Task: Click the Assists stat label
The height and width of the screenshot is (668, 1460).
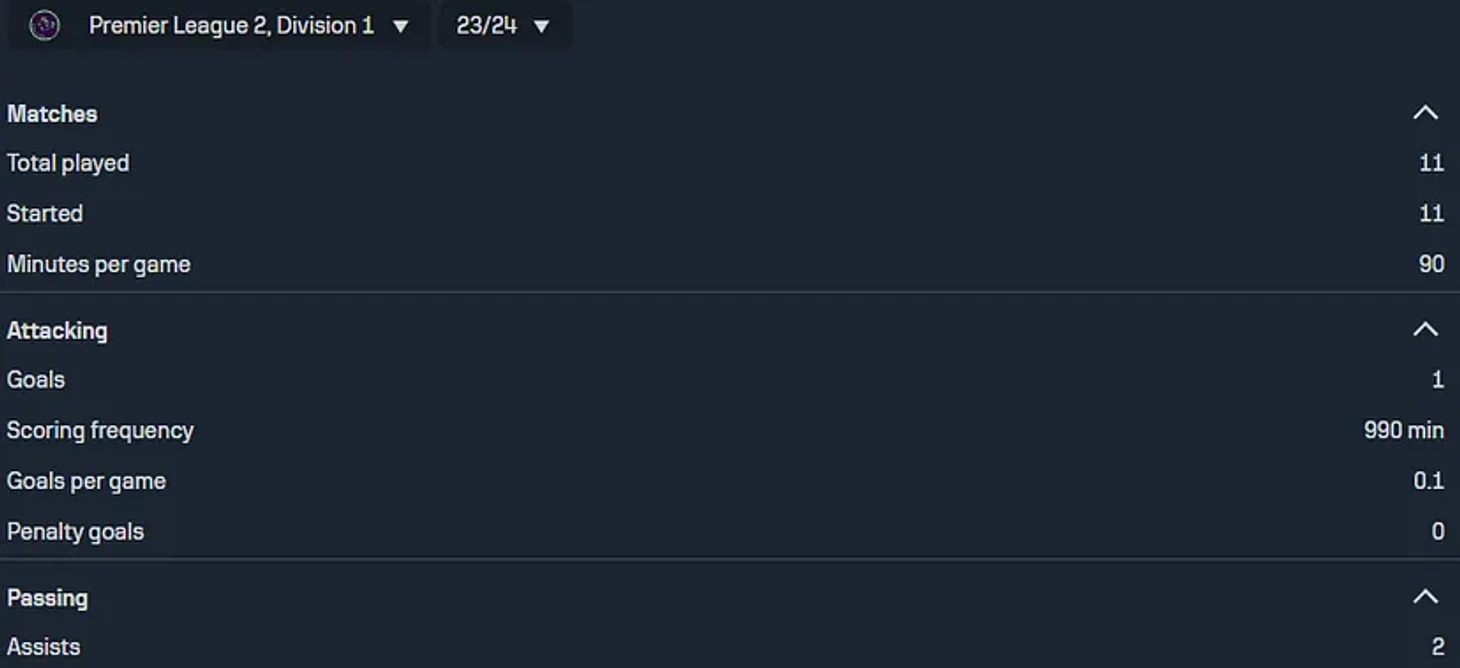Action: [44, 647]
